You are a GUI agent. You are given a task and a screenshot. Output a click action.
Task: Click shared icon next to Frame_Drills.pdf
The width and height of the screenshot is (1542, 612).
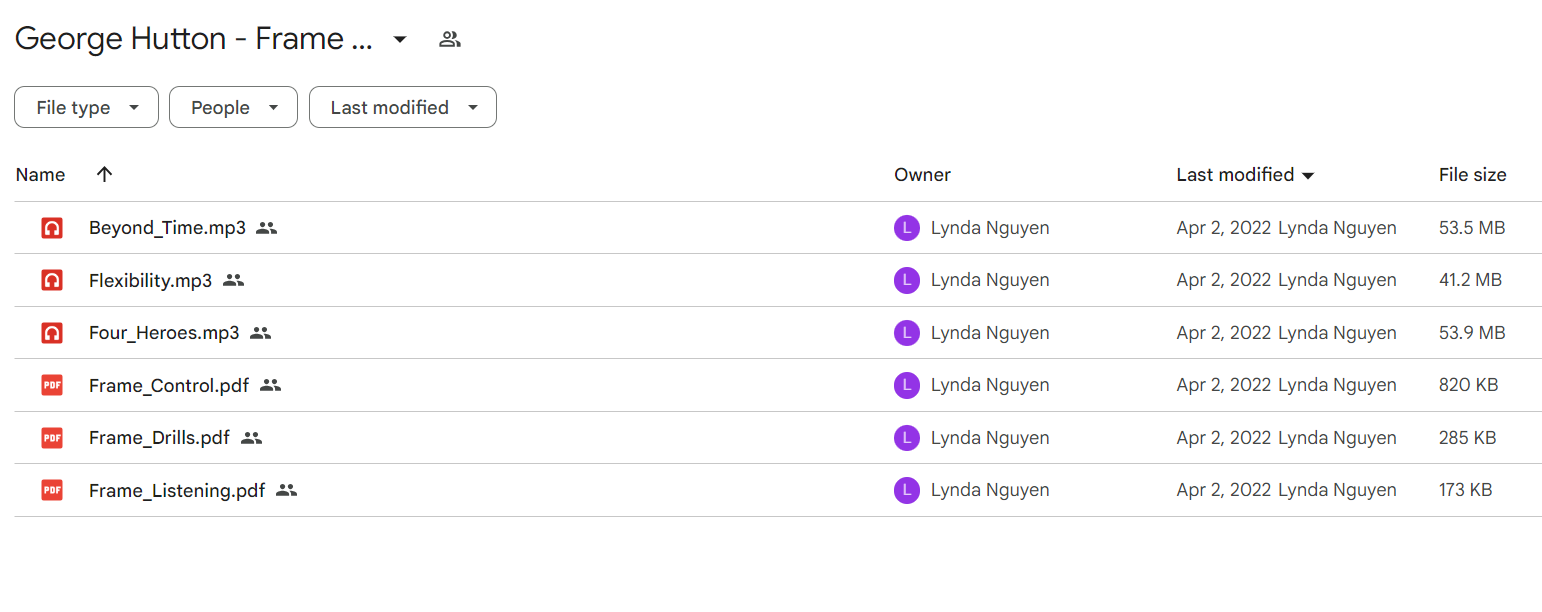coord(251,438)
